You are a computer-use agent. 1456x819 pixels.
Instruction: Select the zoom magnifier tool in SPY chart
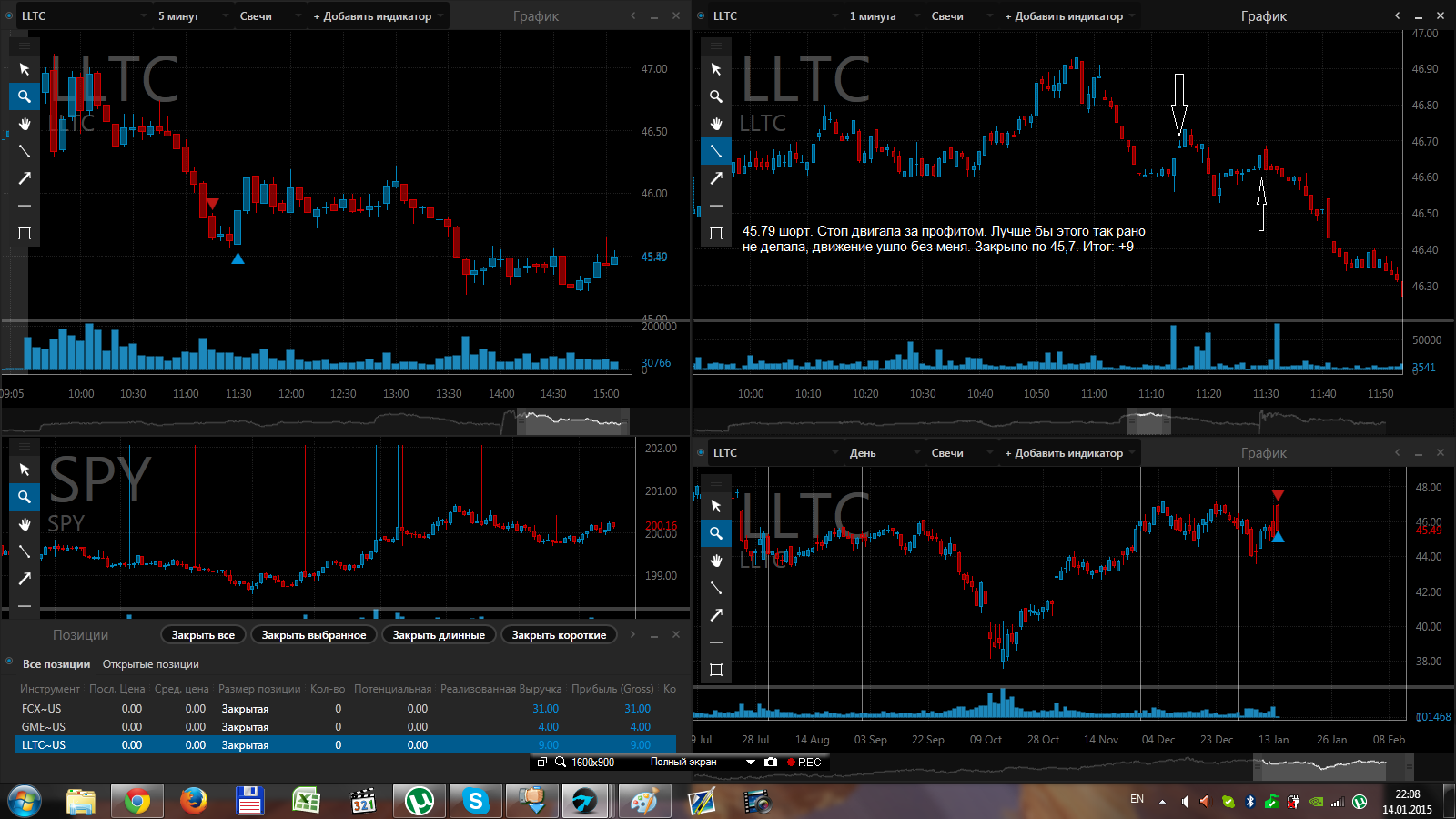[25, 497]
